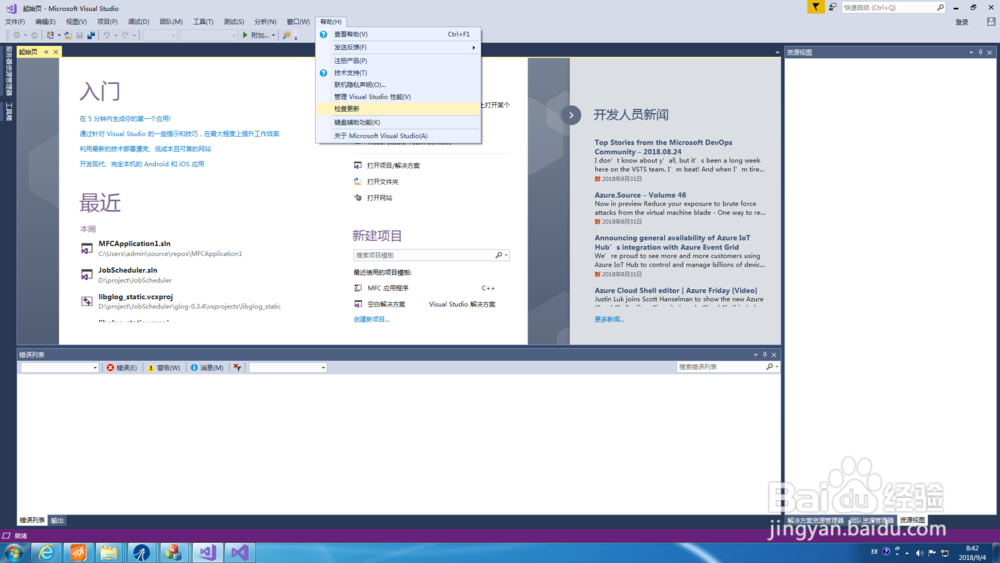Click the navigate forward toolbar icon
The width and height of the screenshot is (1000, 563).
[x=34, y=35]
